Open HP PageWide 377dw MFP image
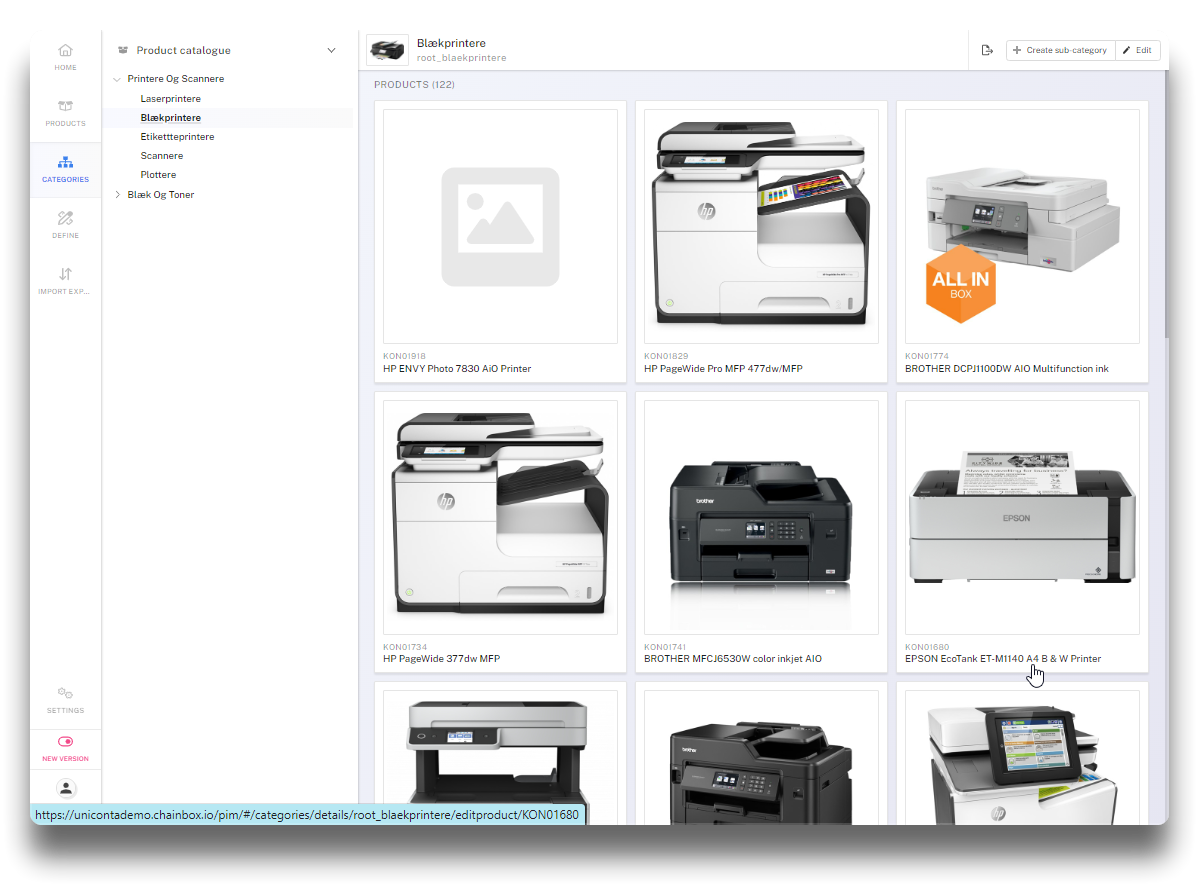The height and width of the screenshot is (887, 1199). pyautogui.click(x=500, y=517)
